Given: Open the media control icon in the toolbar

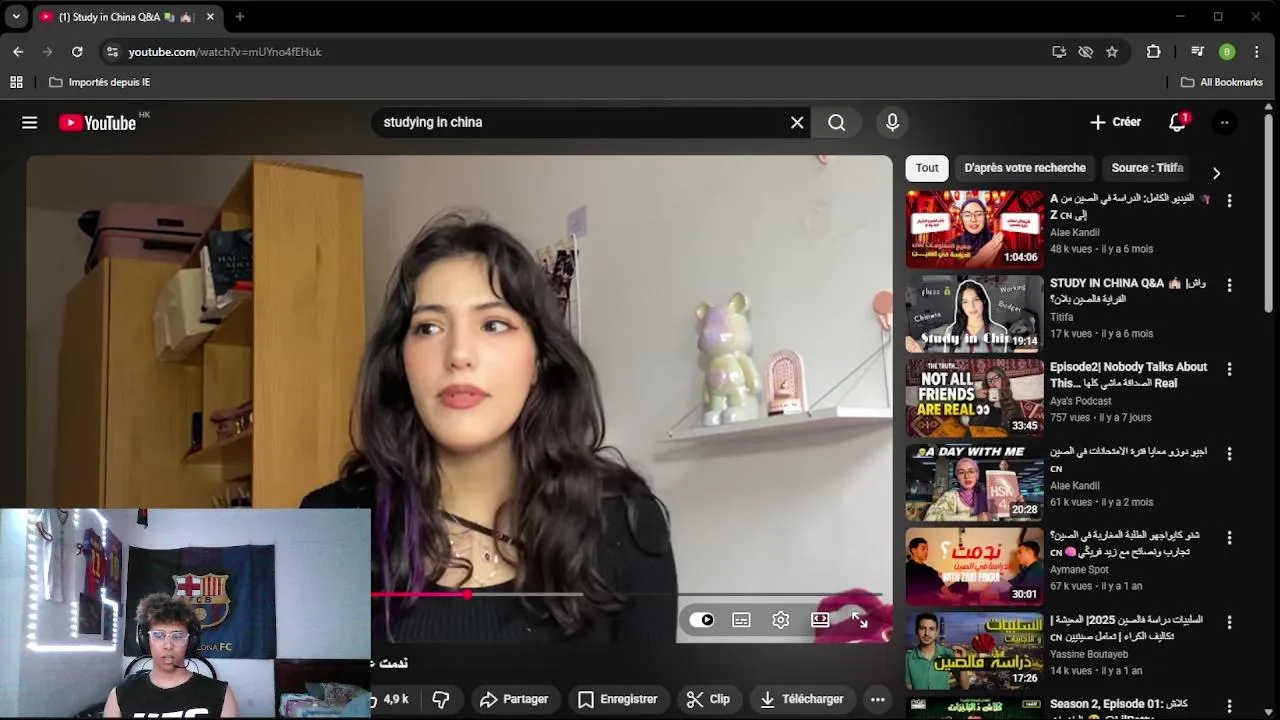Looking at the screenshot, I should coord(1197,52).
